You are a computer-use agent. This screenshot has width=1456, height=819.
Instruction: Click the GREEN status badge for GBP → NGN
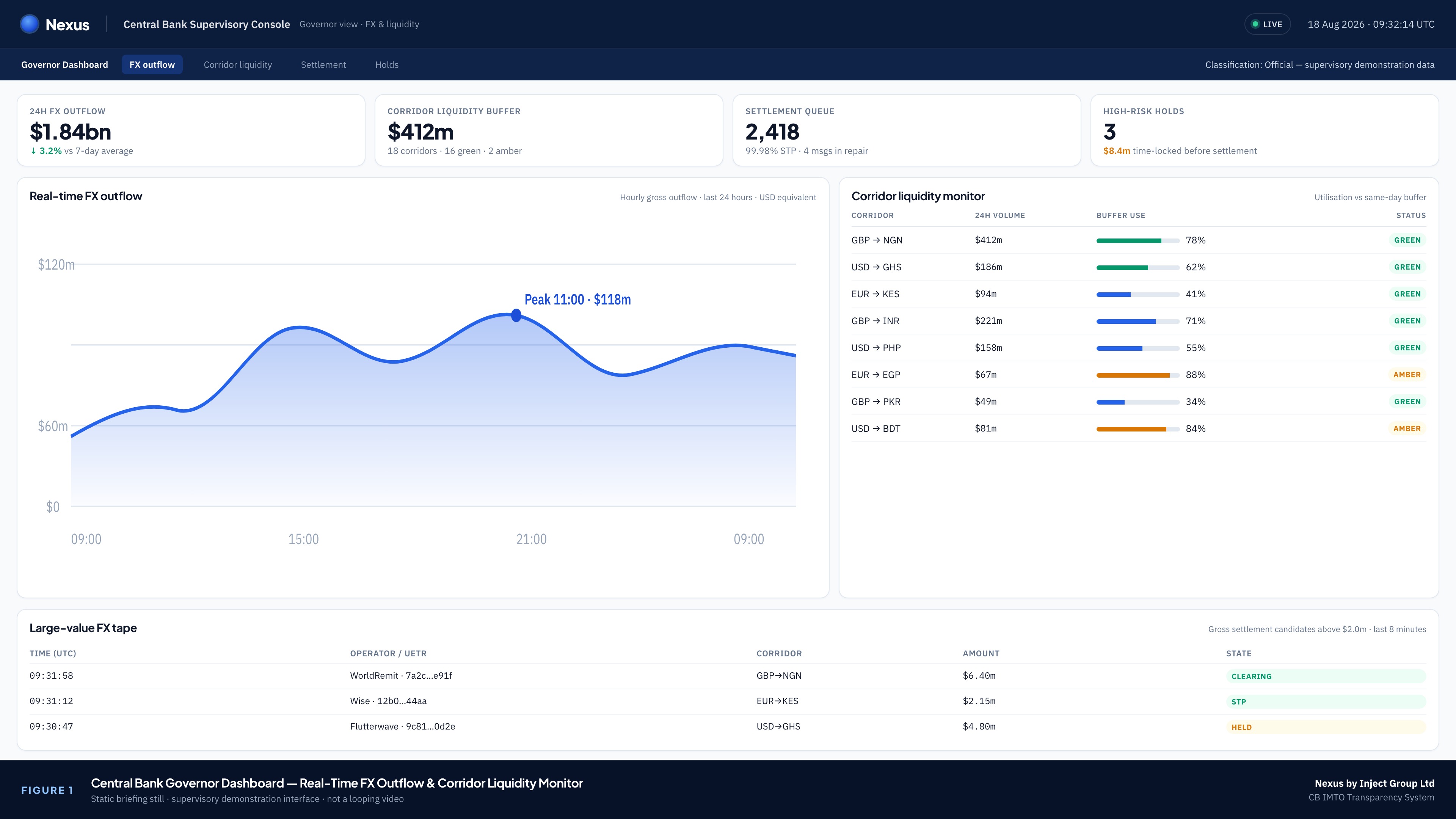pyautogui.click(x=1407, y=240)
